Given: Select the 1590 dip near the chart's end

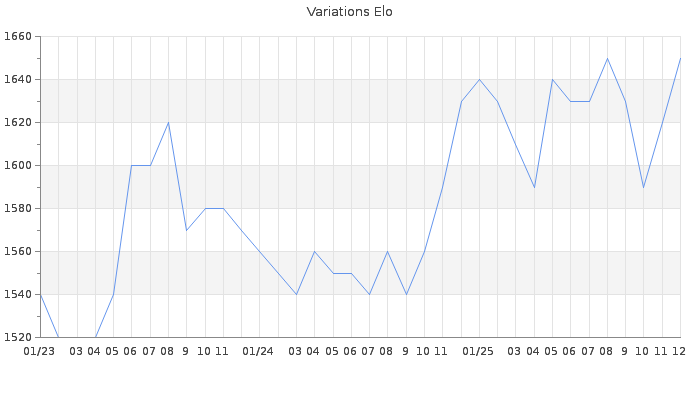Looking at the screenshot, I should tap(643, 187).
